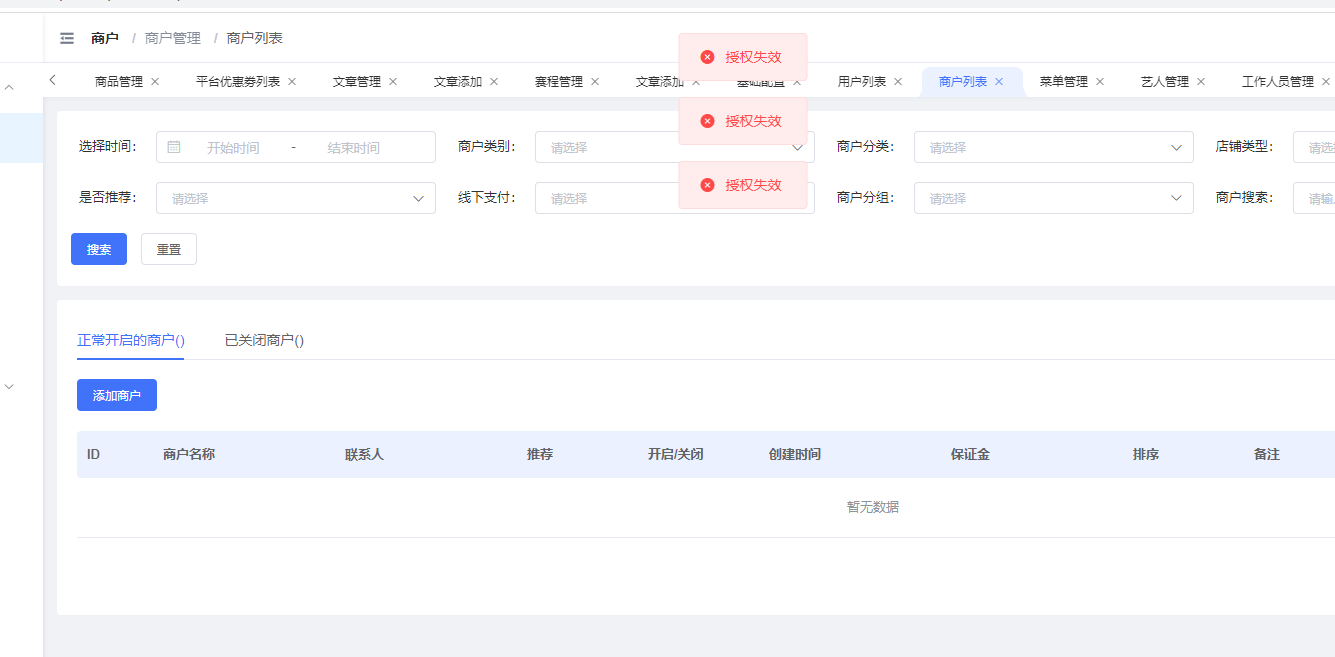Open the 文章管理 page tab
The width and height of the screenshot is (1335, 657).
pos(357,82)
